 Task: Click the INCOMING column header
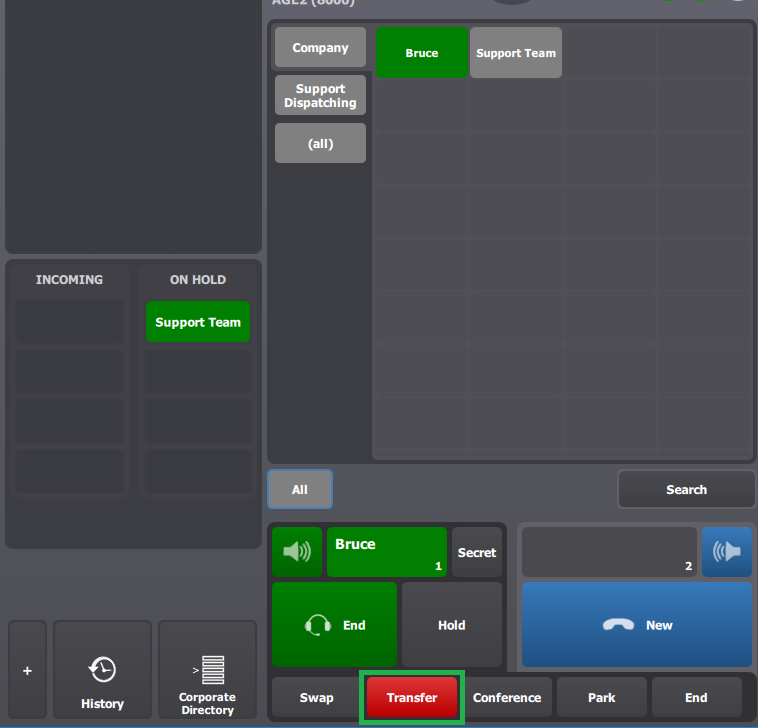point(69,279)
